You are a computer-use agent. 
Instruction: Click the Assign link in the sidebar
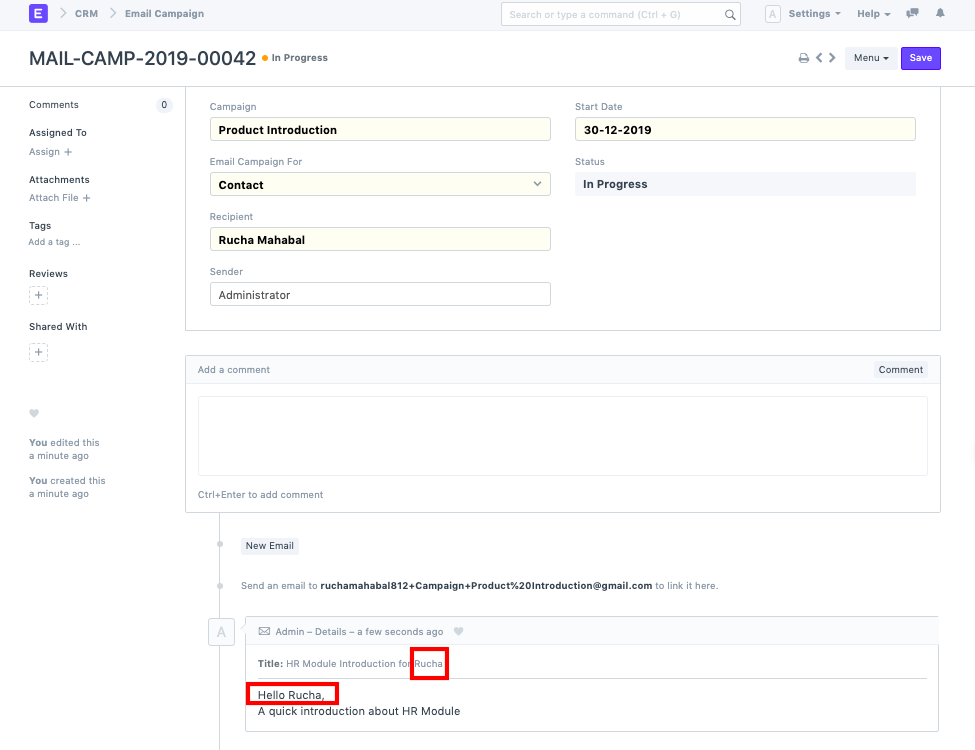point(44,151)
